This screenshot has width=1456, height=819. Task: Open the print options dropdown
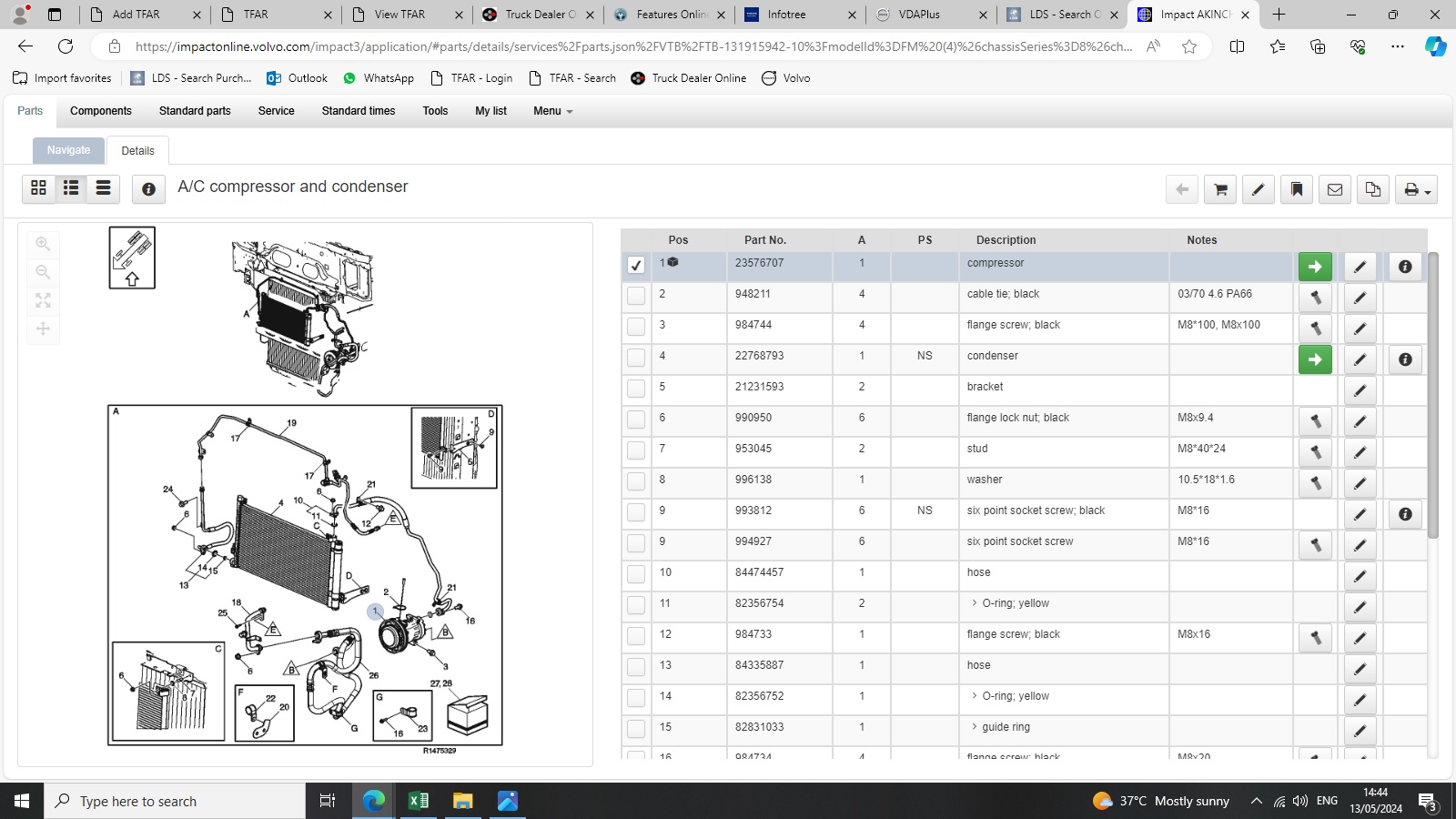point(1416,189)
